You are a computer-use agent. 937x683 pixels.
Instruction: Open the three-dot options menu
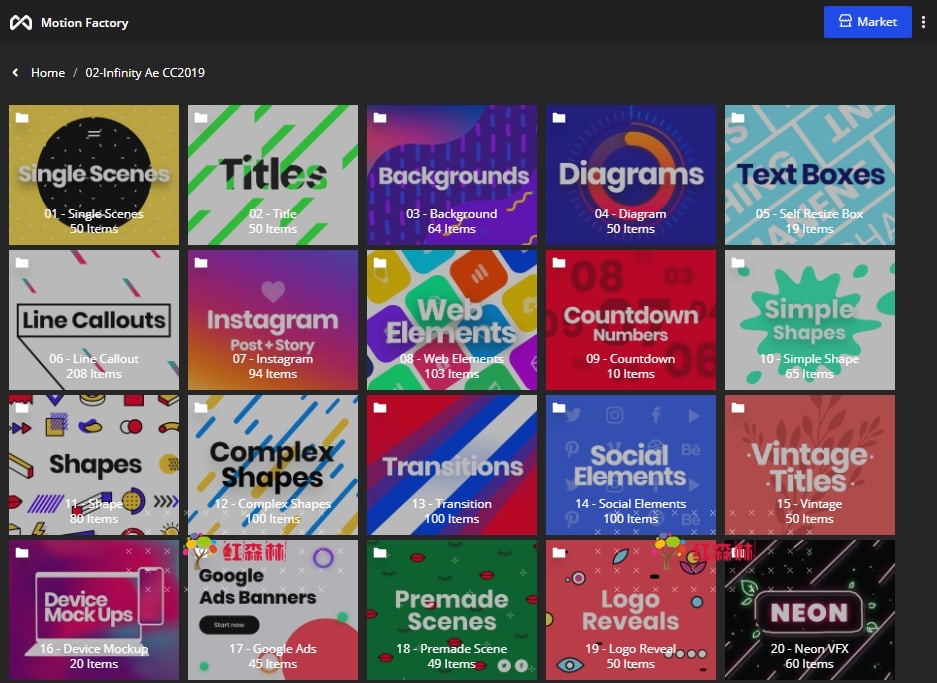(923, 22)
